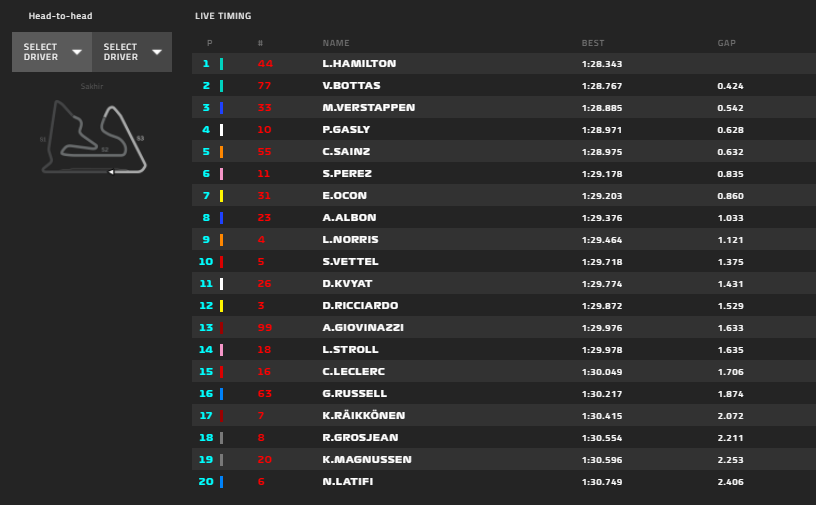This screenshot has height=505, width=816.
Task: Click Verstappen's blue team color bar
Action: [x=222, y=108]
